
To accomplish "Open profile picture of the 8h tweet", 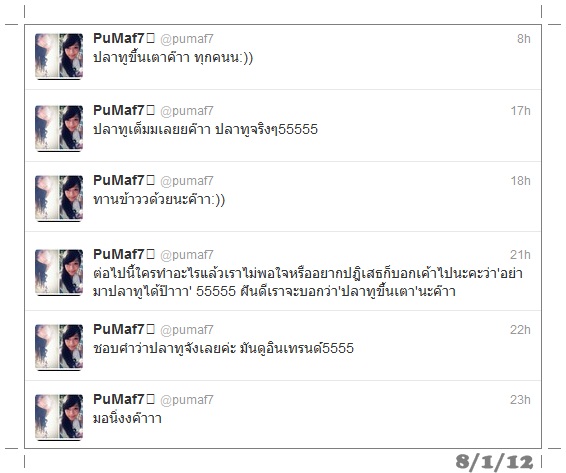I will 59,56.
